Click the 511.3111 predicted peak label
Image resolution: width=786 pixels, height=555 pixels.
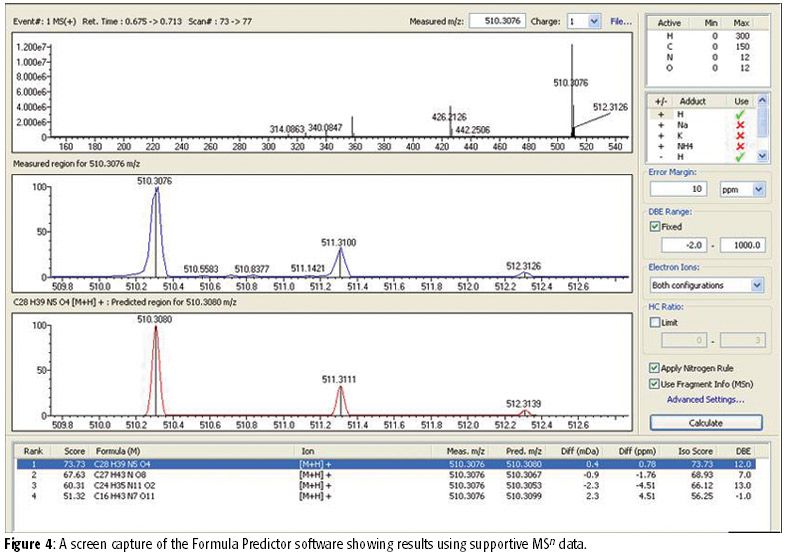pos(339,380)
